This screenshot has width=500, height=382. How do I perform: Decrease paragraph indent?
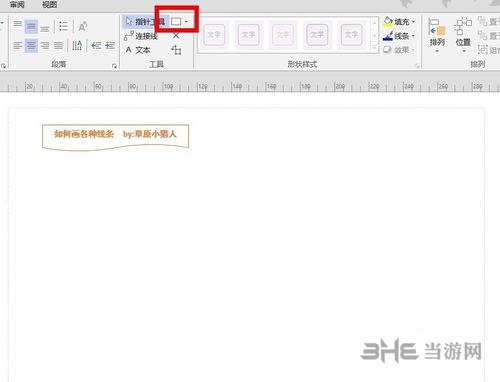(x=96, y=45)
